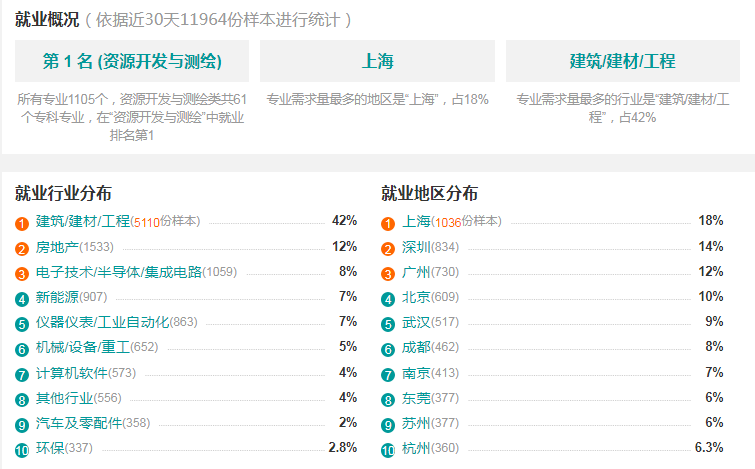Image resolution: width=755 pixels, height=469 pixels.
Task: Click the 12% value for 房地产
Action: 344,247
